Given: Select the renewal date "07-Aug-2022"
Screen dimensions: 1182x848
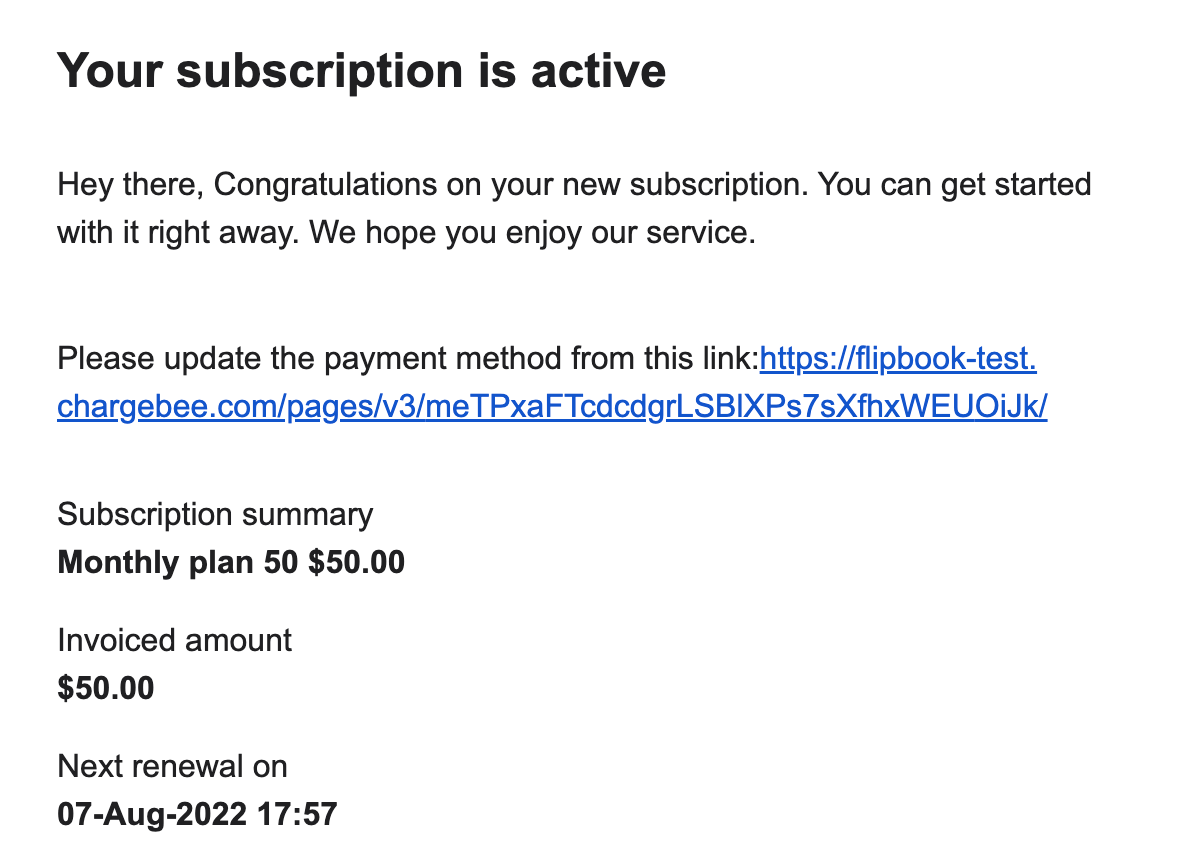Looking at the screenshot, I should (152, 815).
